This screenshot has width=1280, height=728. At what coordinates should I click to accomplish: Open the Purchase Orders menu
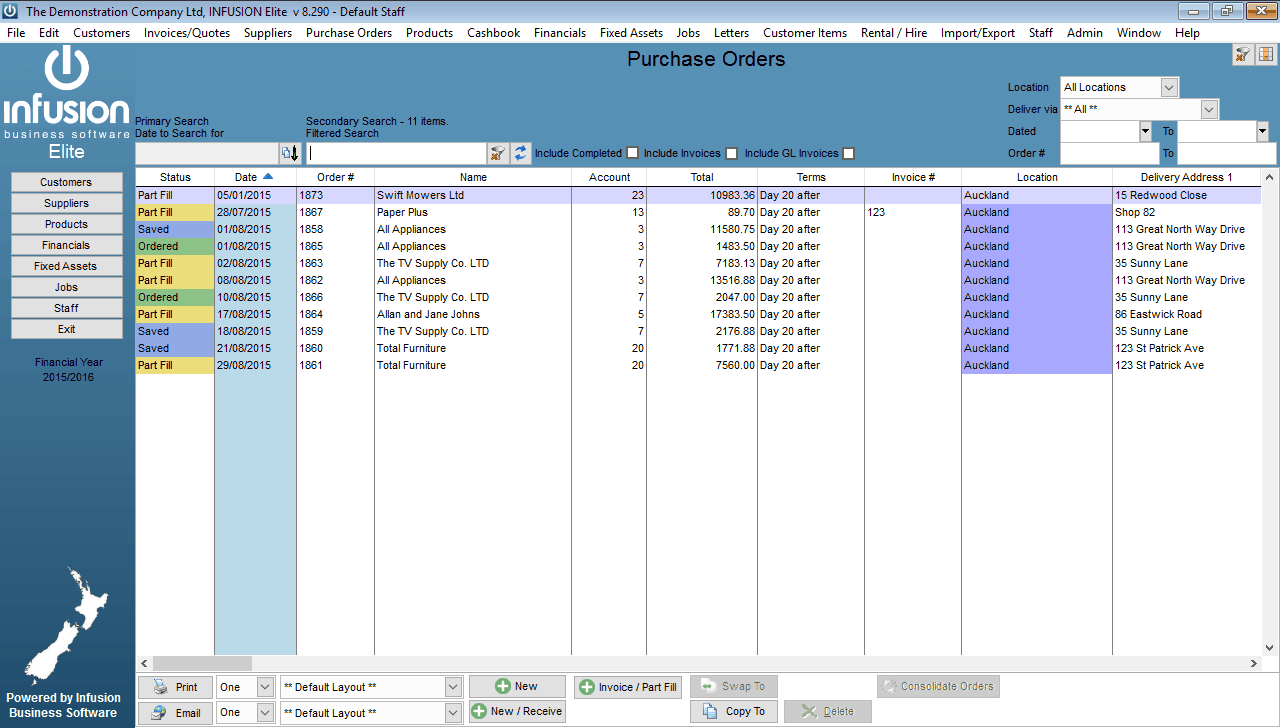pos(349,32)
